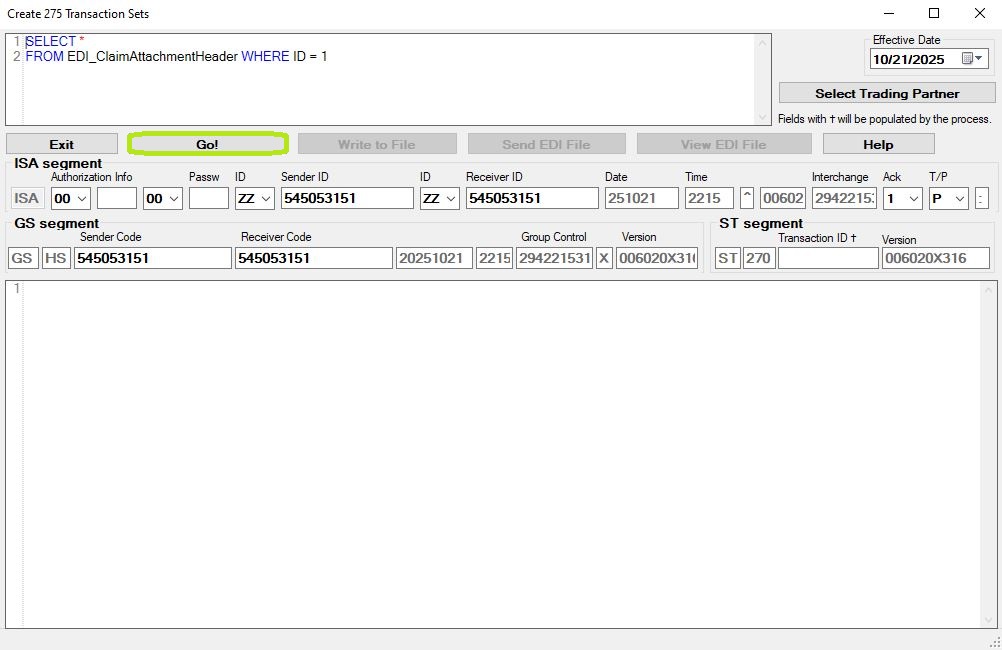Click in the empty EDI output pane

click(502, 454)
